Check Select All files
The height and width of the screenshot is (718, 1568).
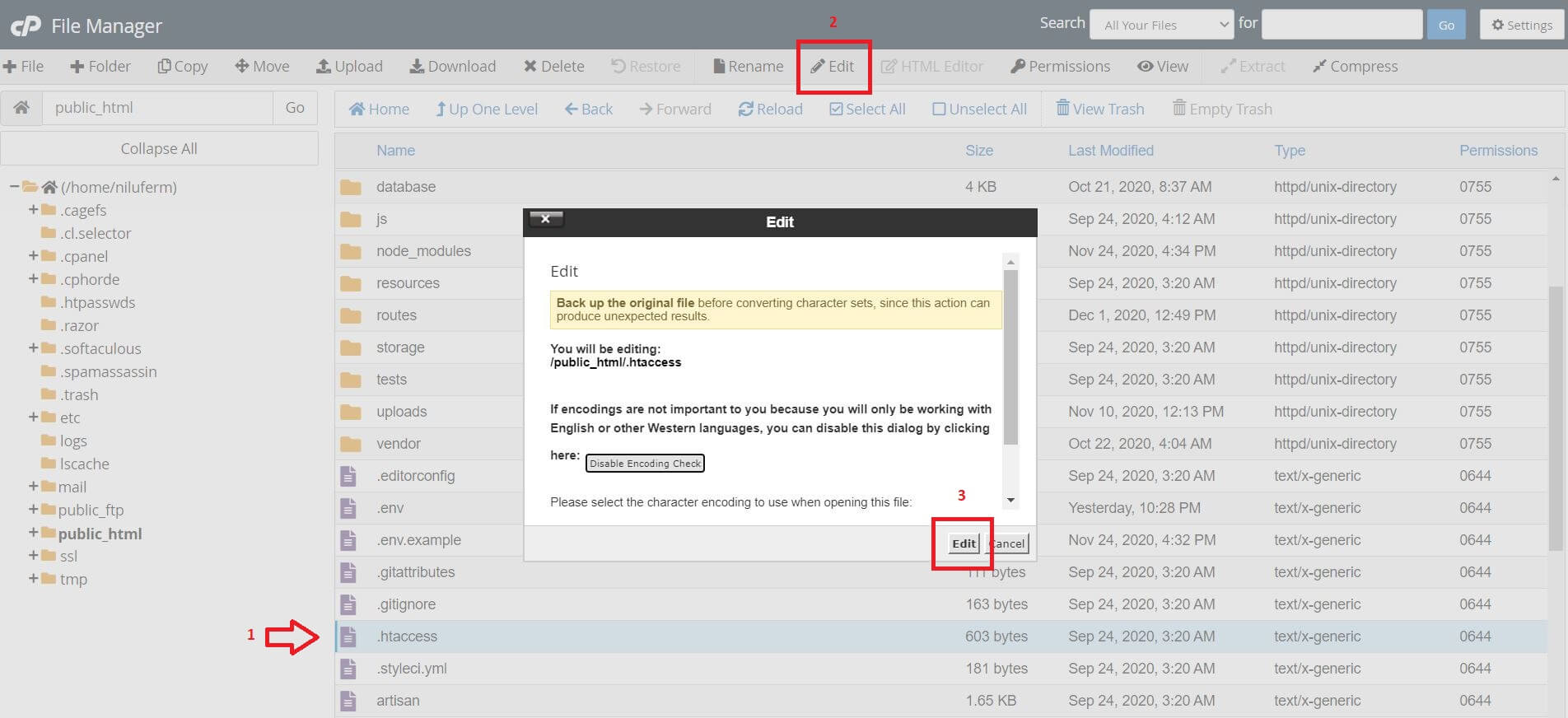[867, 109]
